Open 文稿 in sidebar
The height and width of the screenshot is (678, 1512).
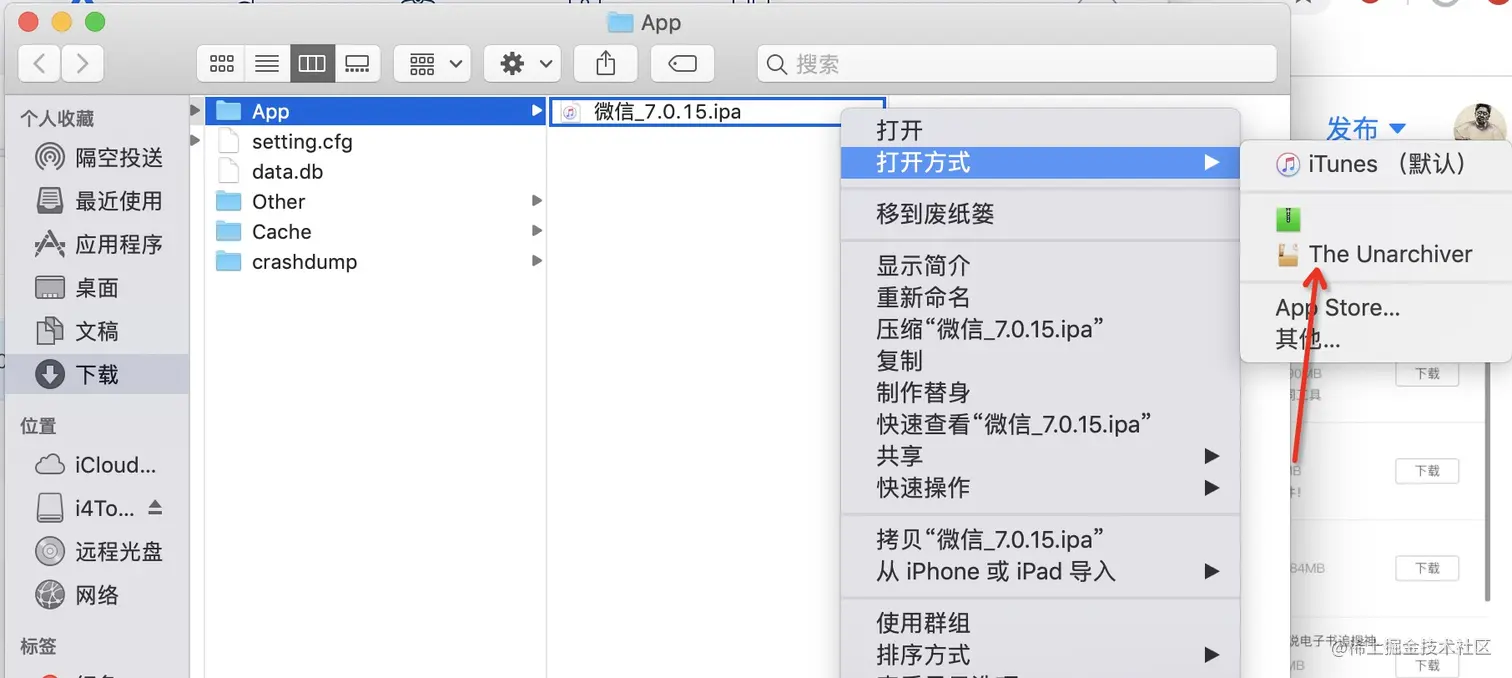pyautogui.click(x=98, y=331)
